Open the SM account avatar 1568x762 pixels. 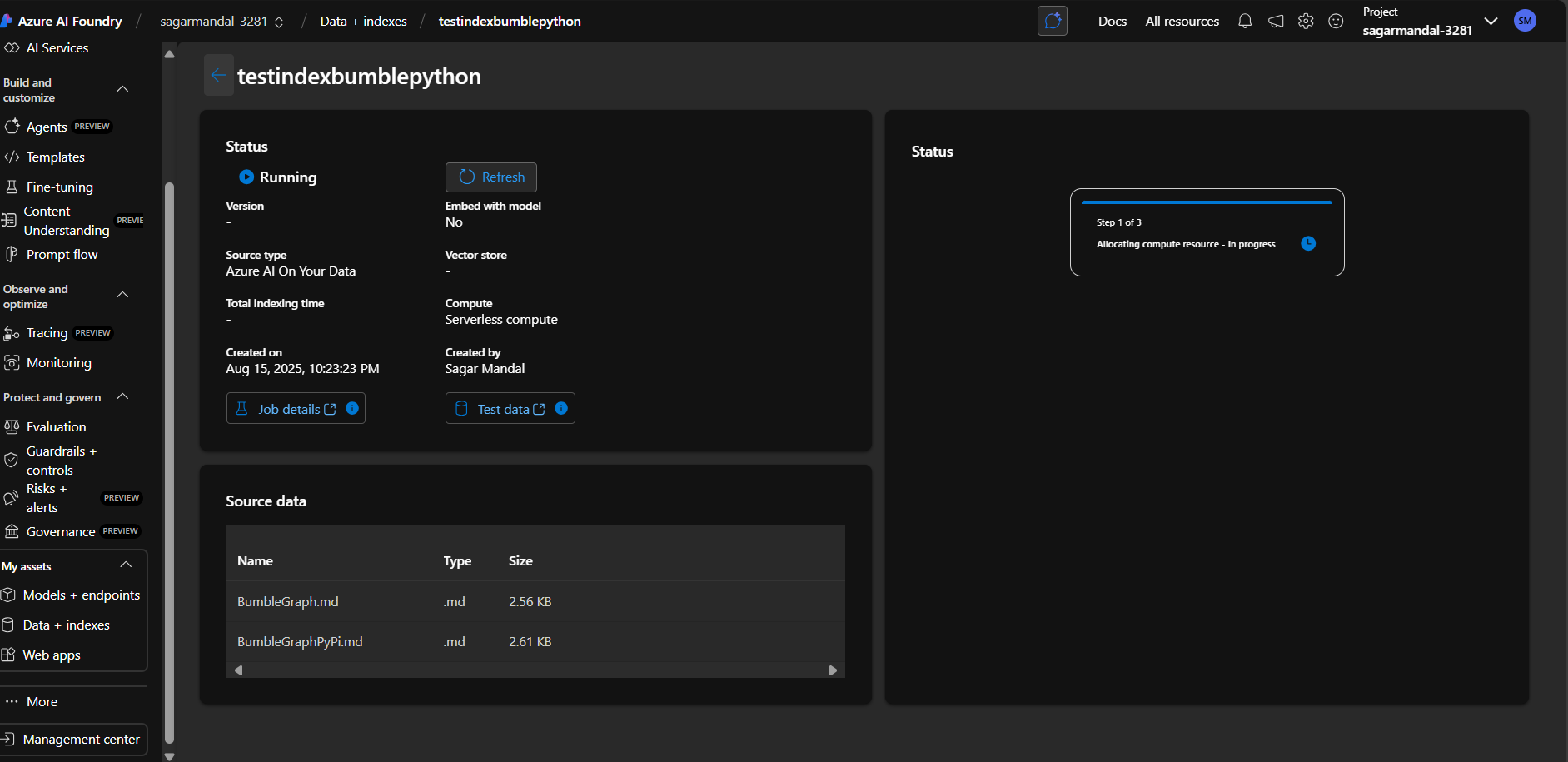click(x=1525, y=21)
